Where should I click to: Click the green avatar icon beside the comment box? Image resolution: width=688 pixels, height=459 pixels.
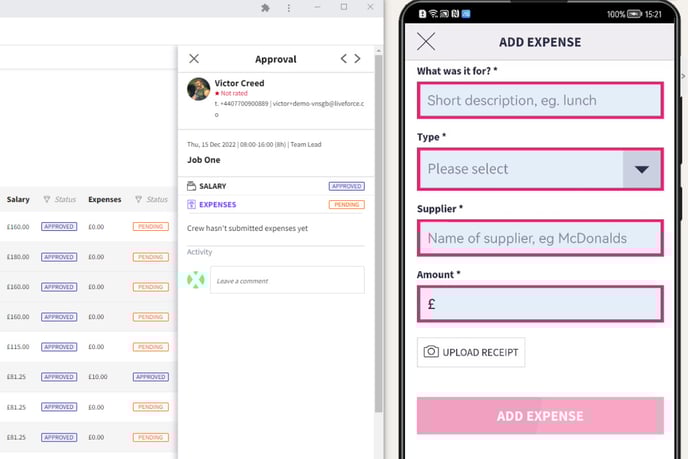click(196, 280)
